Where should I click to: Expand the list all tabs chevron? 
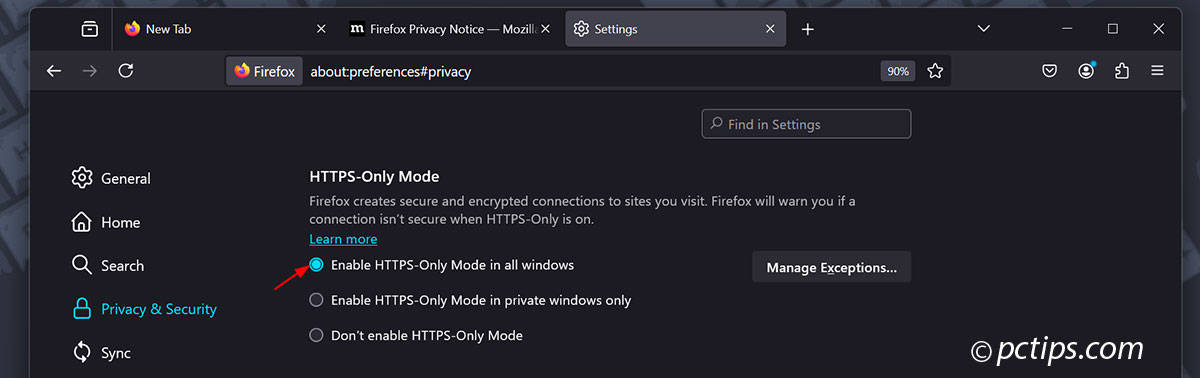tap(983, 29)
